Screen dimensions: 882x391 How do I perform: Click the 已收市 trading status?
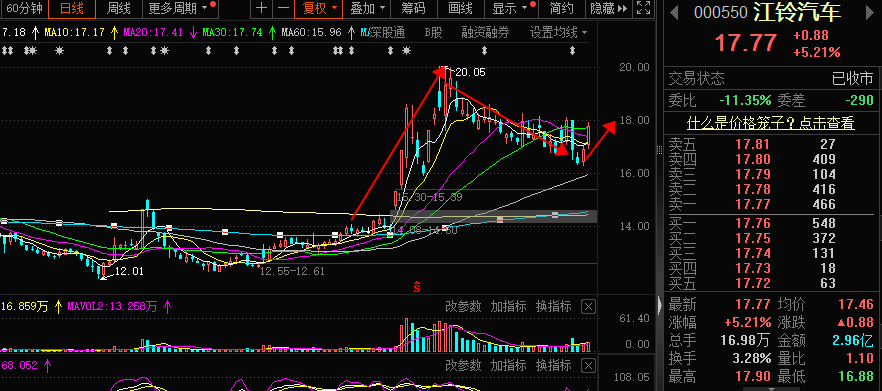coord(852,78)
